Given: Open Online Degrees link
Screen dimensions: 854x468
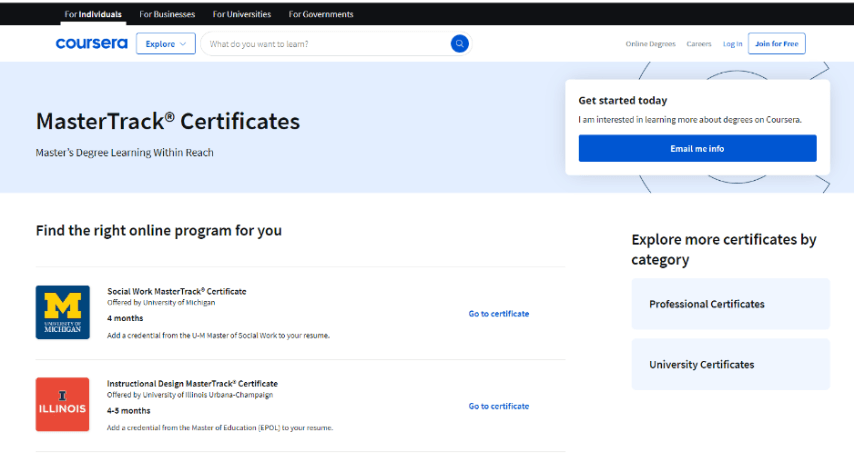Looking at the screenshot, I should (650, 44).
